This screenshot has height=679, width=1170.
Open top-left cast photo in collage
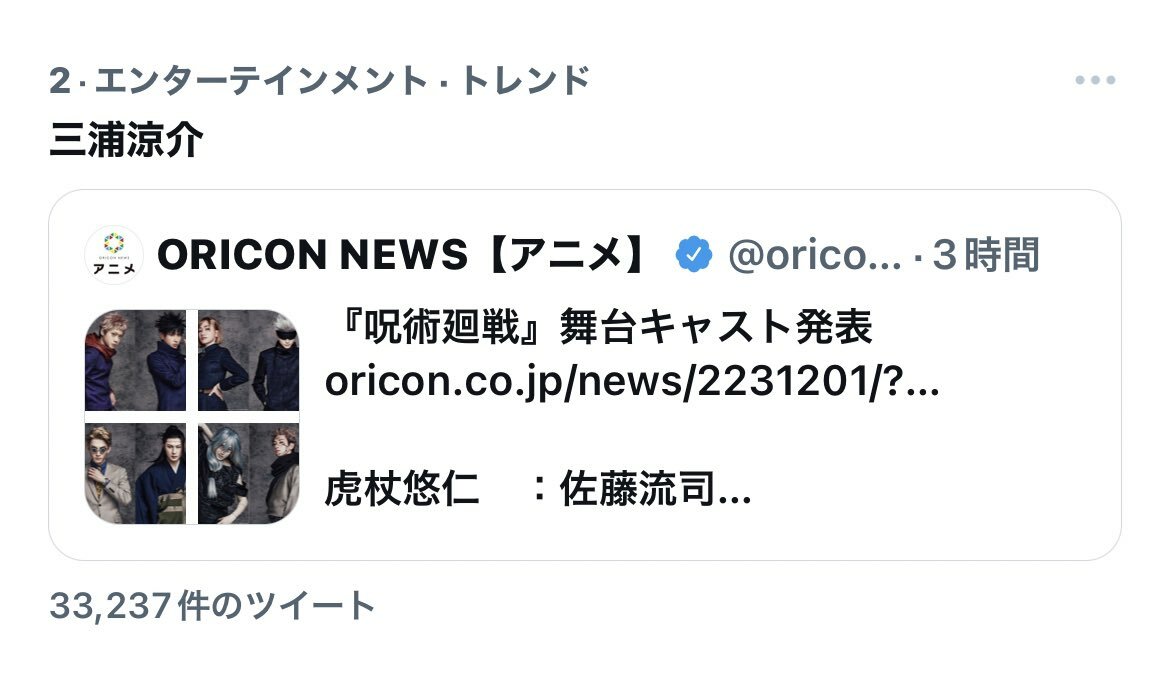[x=135, y=360]
